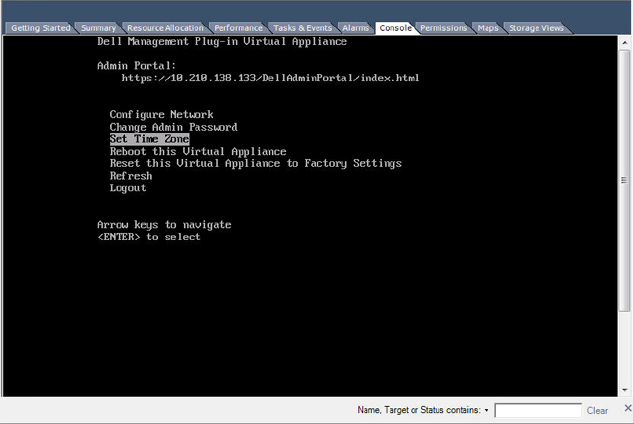Open the Getting Started tab

(40, 28)
